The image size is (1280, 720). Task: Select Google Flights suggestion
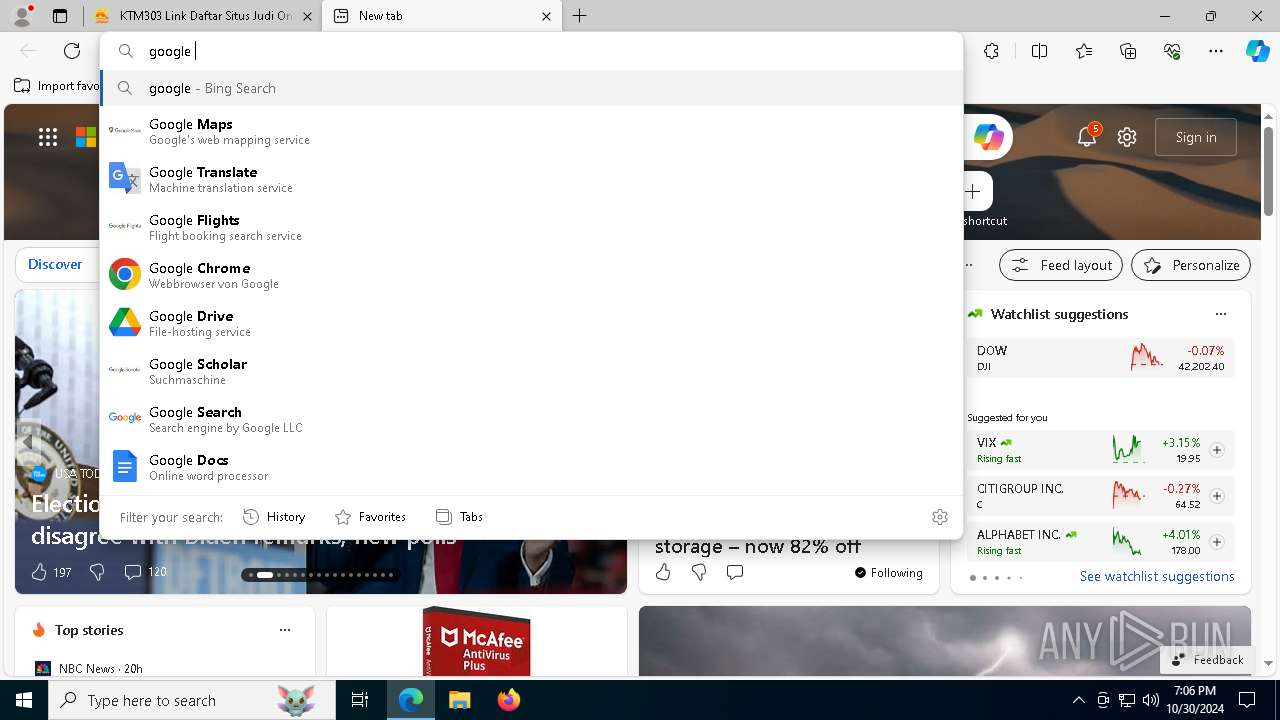531,227
